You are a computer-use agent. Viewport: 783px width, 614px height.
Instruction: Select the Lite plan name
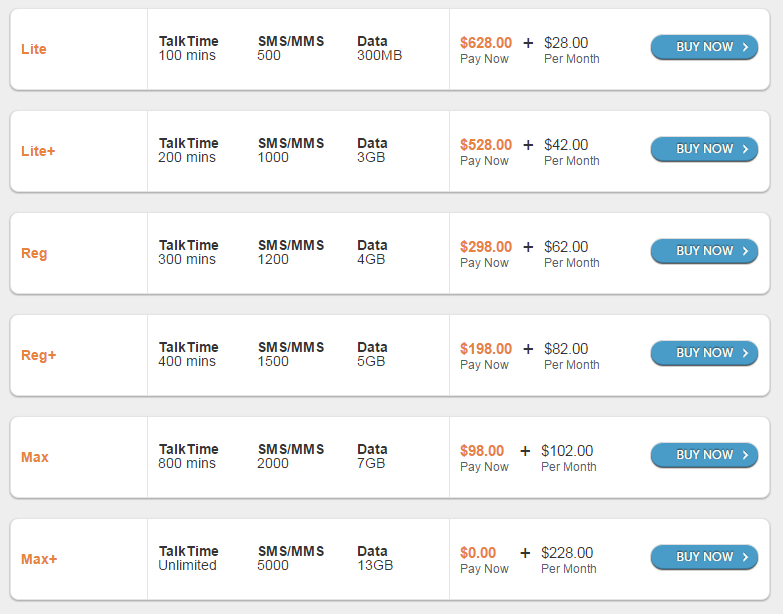point(34,49)
